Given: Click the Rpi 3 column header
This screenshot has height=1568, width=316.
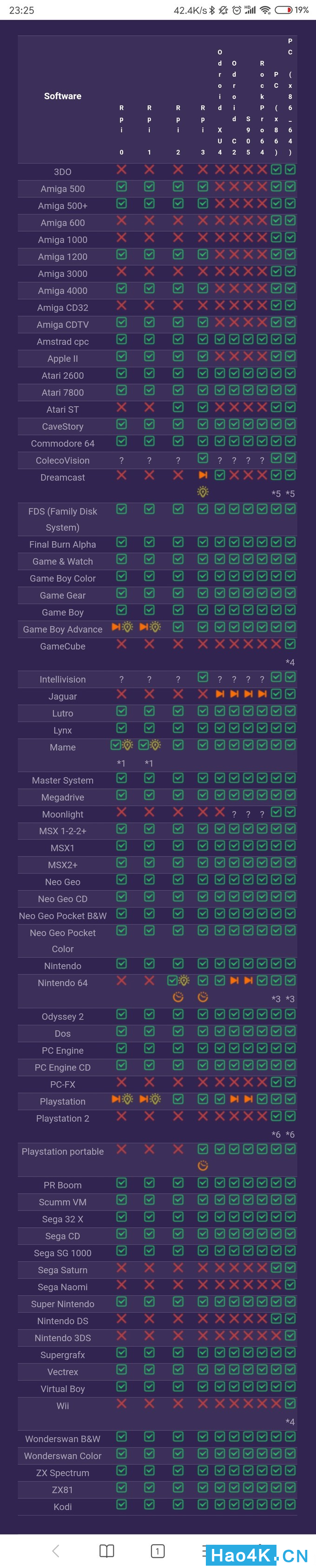Looking at the screenshot, I should (203, 130).
